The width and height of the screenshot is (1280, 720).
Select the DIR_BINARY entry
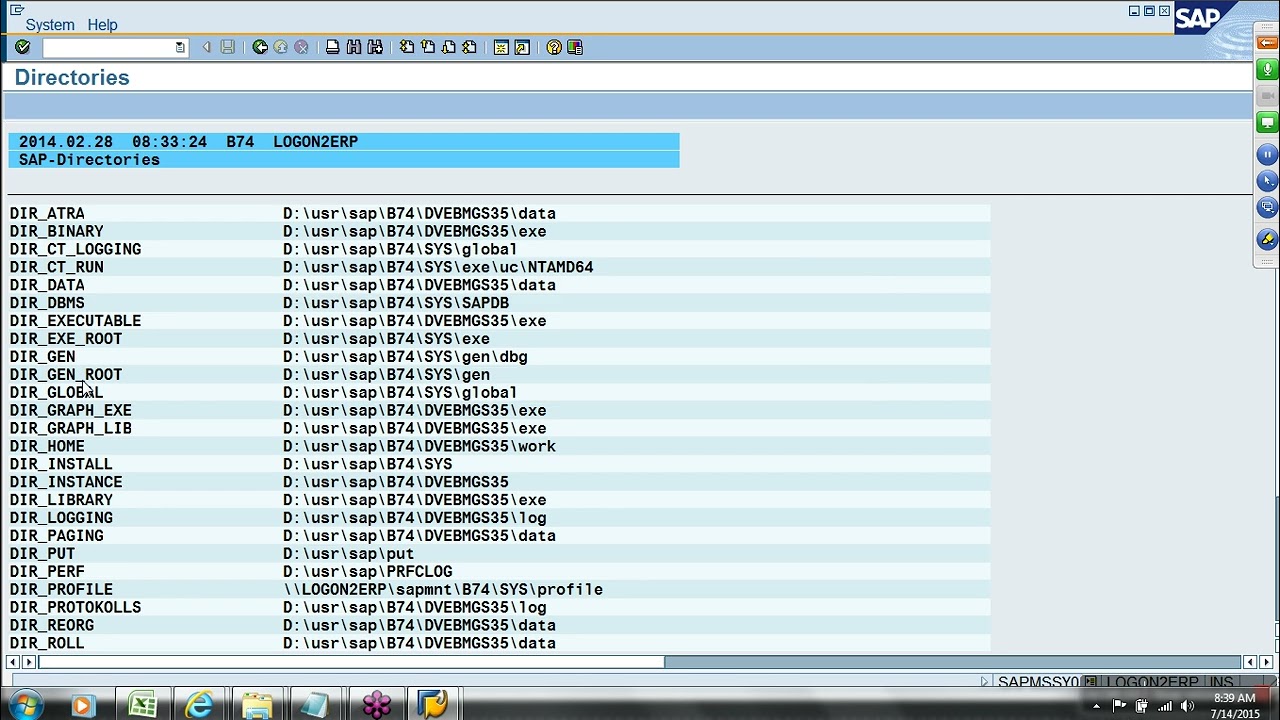[x=57, y=231]
